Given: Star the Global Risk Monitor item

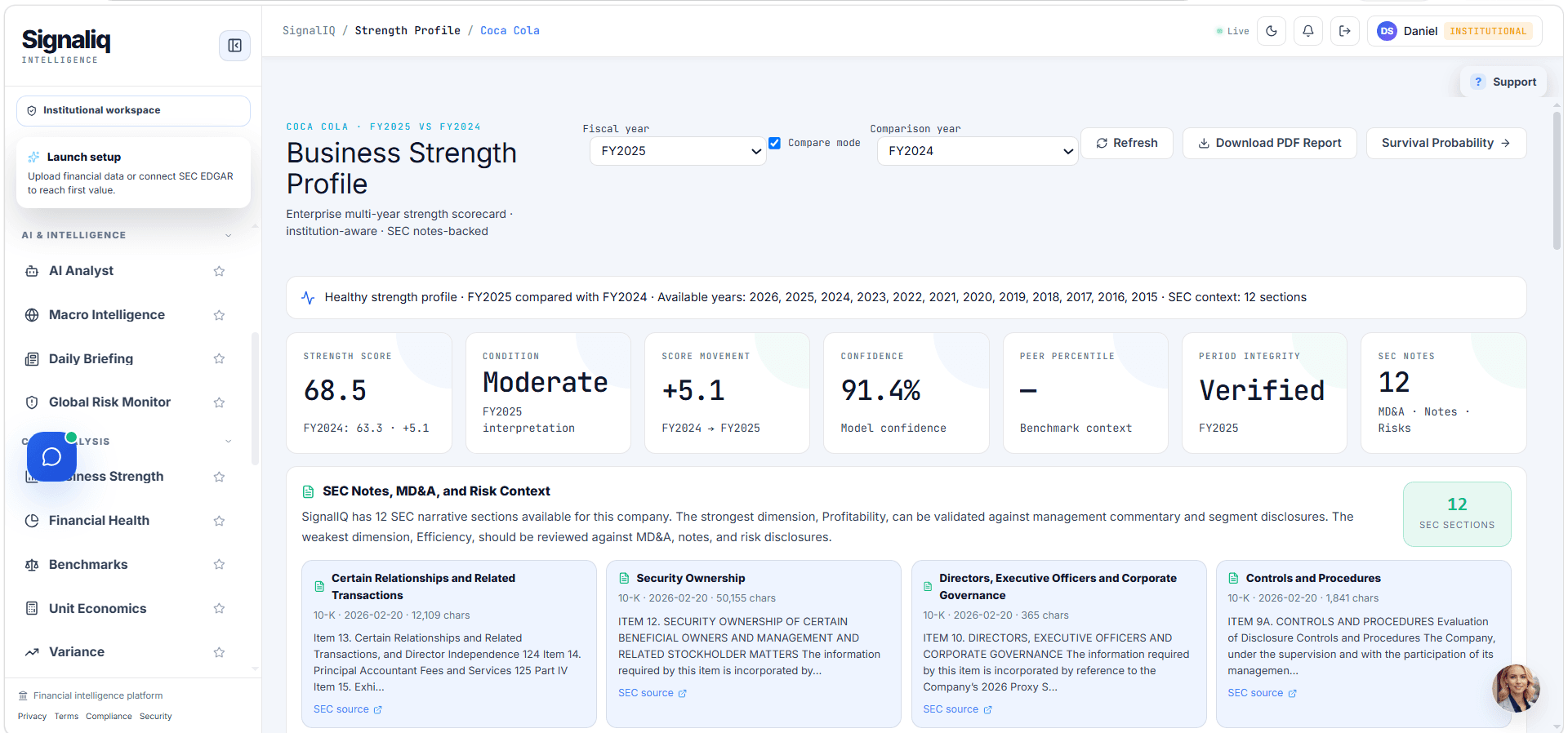Looking at the screenshot, I should [219, 402].
